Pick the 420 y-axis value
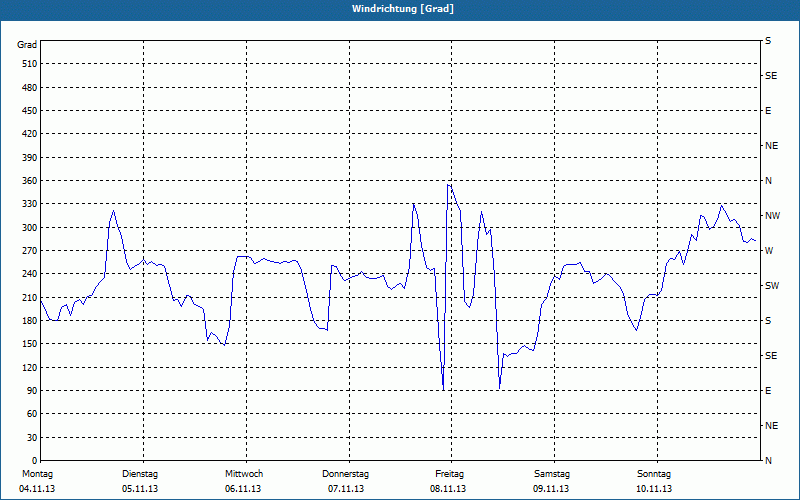Screen dimensions: 800x500 click(x=30, y=134)
